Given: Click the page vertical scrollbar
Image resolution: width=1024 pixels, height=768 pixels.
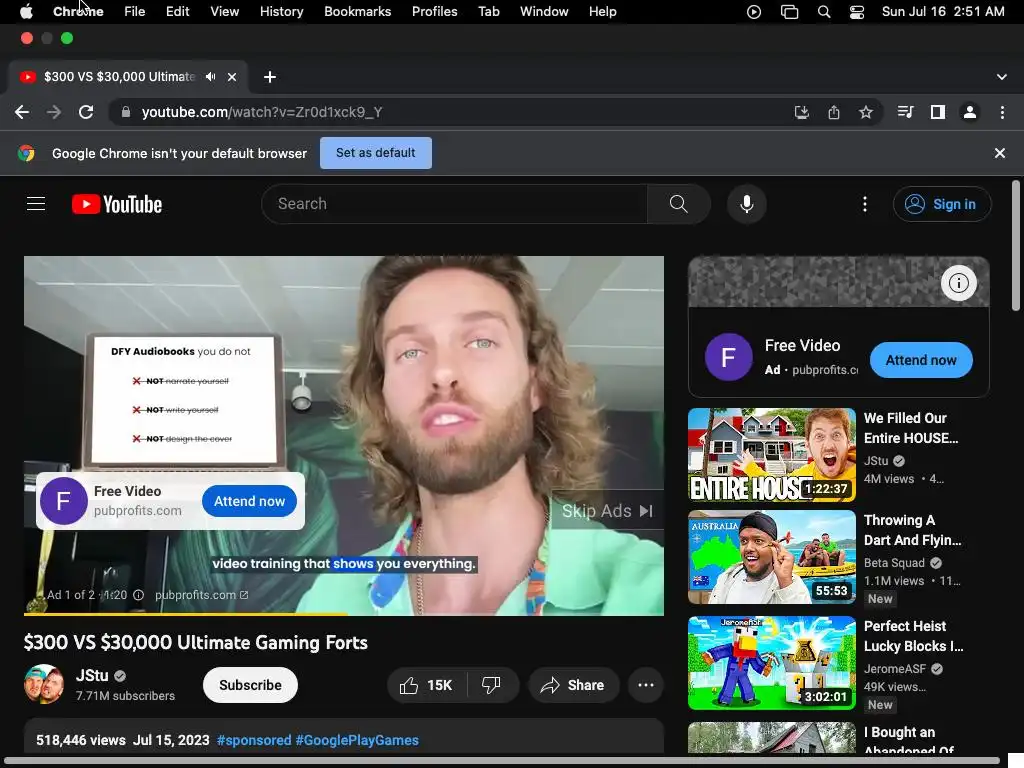Looking at the screenshot, I should point(1016,246).
